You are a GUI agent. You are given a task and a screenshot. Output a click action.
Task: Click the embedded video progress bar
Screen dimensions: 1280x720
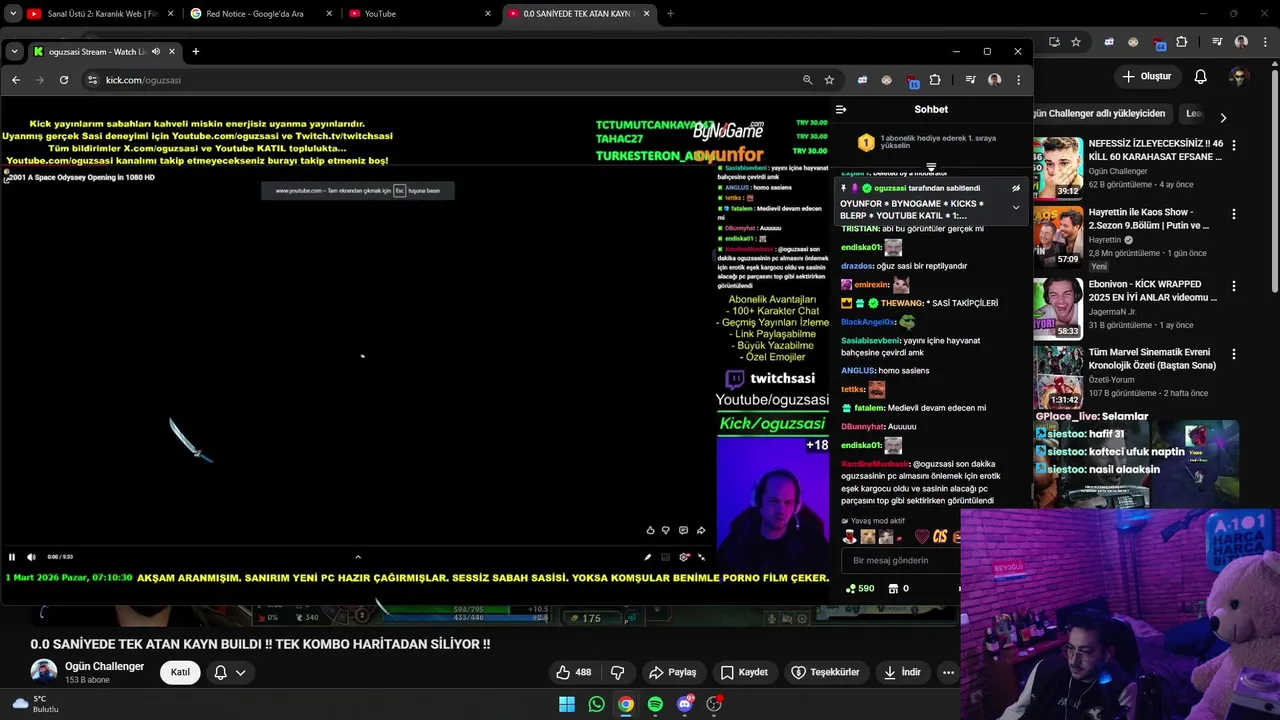pyautogui.click(x=356, y=546)
